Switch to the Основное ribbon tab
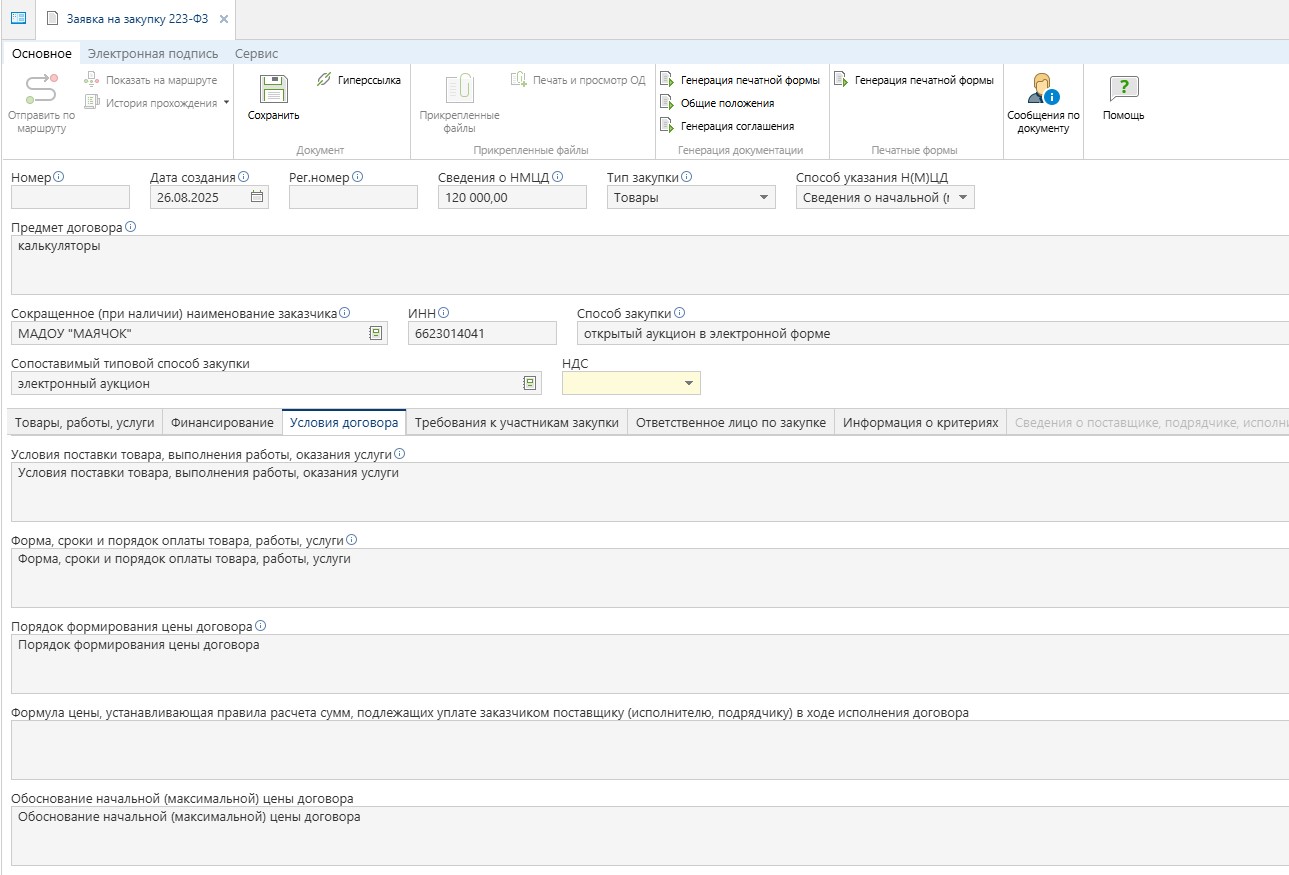1289x875 pixels. tap(42, 53)
